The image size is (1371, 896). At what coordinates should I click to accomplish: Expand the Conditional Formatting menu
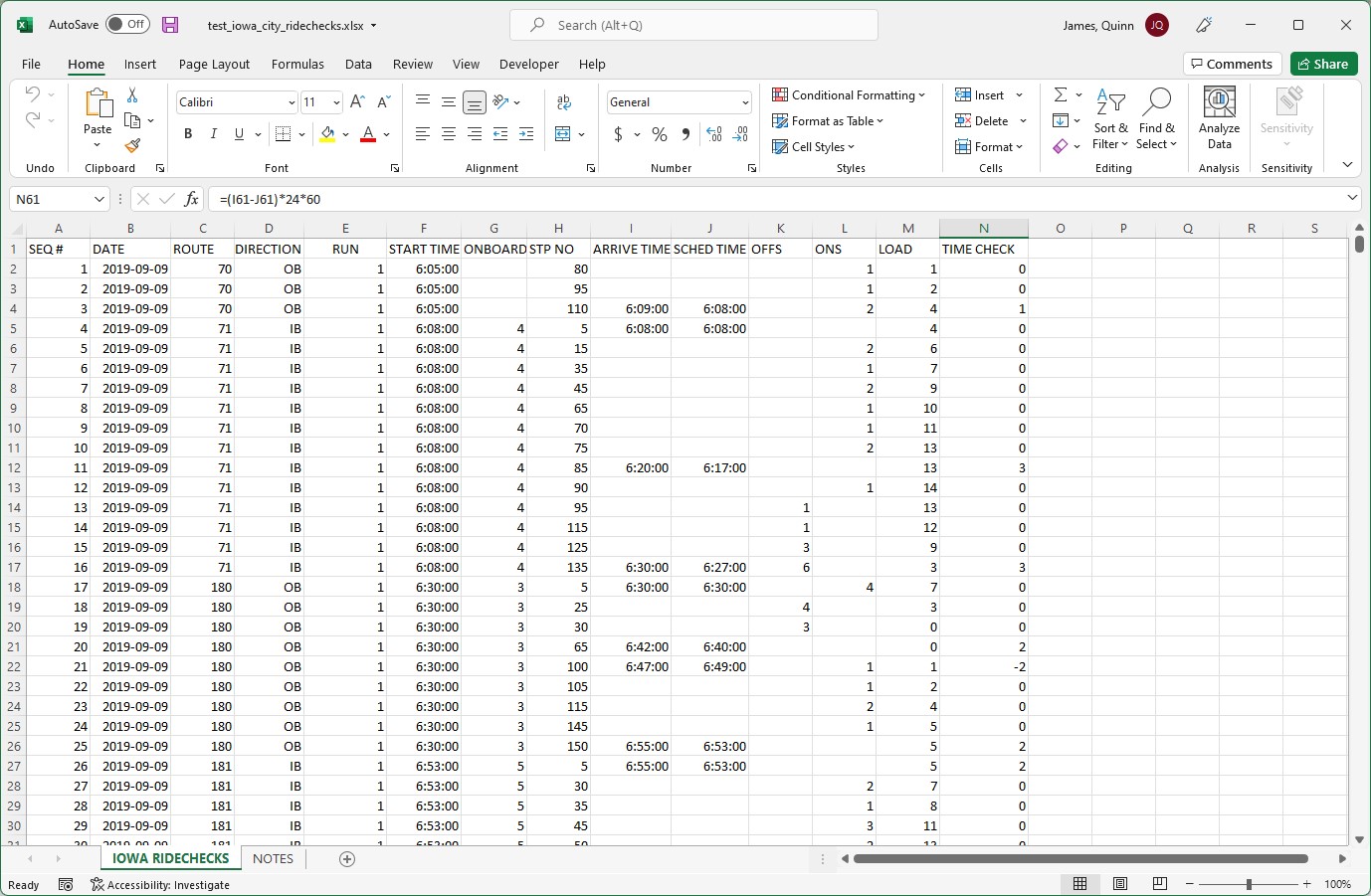click(x=850, y=94)
